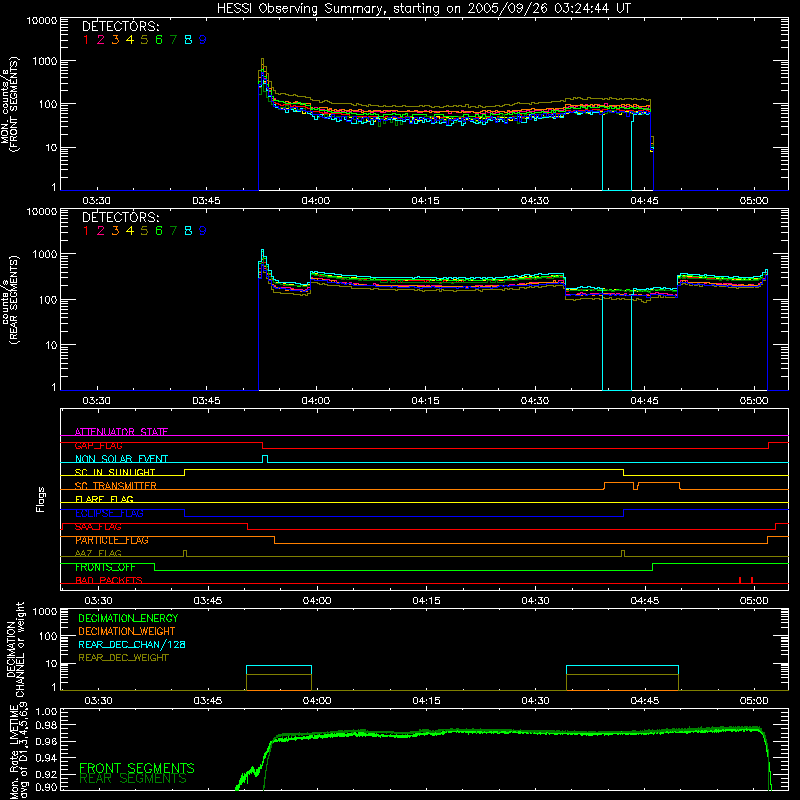This screenshot has width=800, height=800.
Task: Click the ECLIPSE_FLAG label
Action: [x=109, y=513]
